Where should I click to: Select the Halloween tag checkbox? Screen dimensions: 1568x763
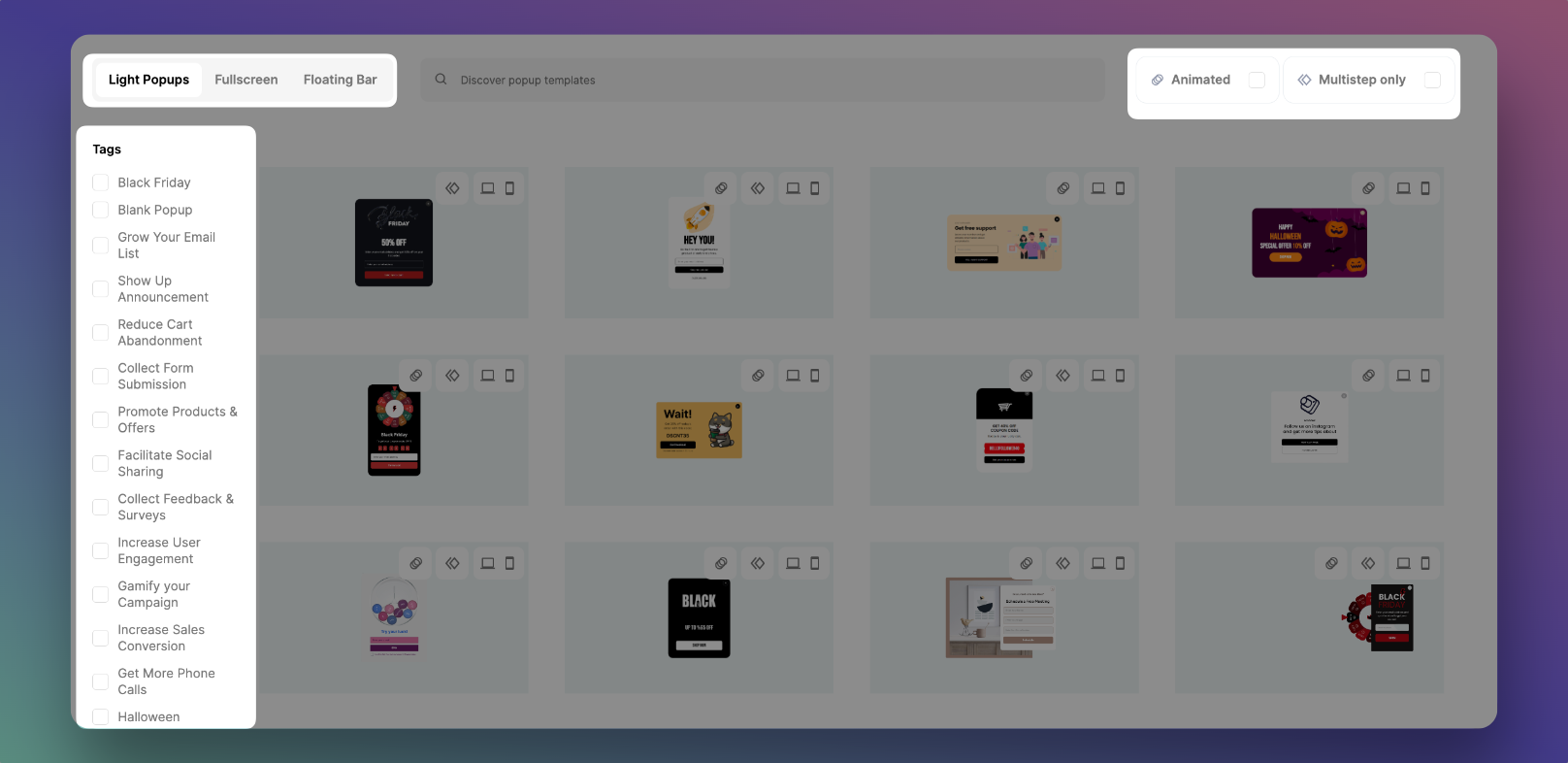tap(100, 717)
